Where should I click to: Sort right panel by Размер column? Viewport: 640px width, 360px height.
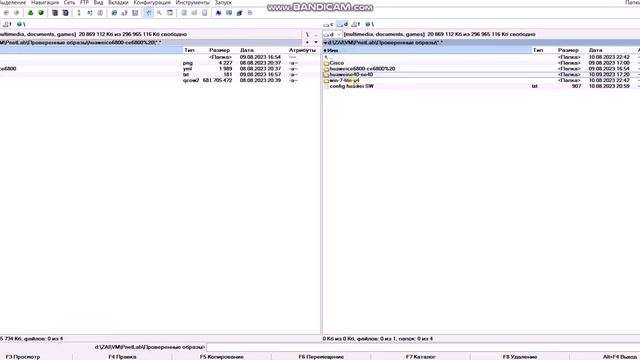(x=568, y=50)
